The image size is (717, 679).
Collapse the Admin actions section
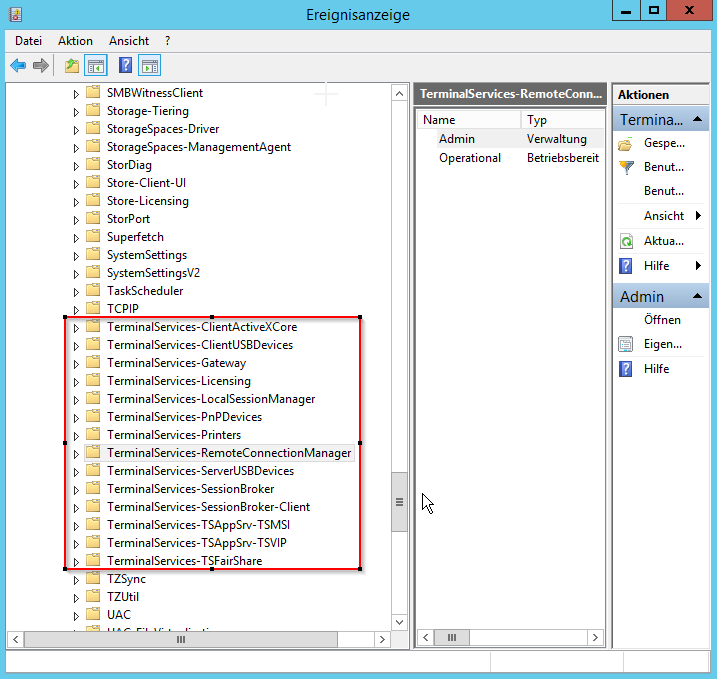pos(697,296)
